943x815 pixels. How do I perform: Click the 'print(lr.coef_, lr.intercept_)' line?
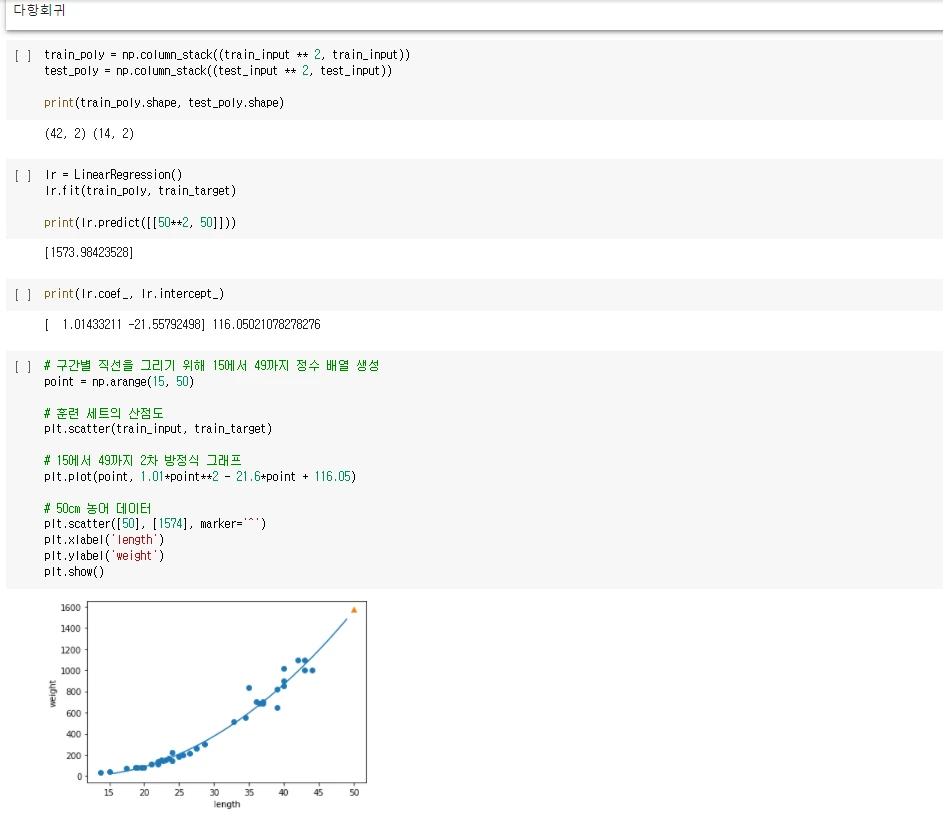(134, 294)
